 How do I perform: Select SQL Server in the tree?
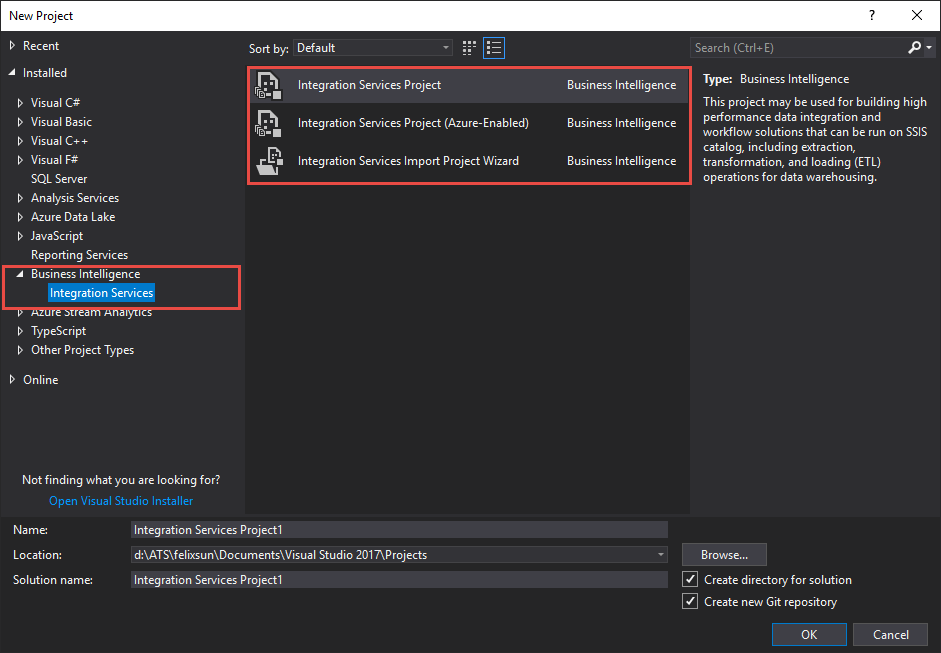pyautogui.click(x=59, y=179)
